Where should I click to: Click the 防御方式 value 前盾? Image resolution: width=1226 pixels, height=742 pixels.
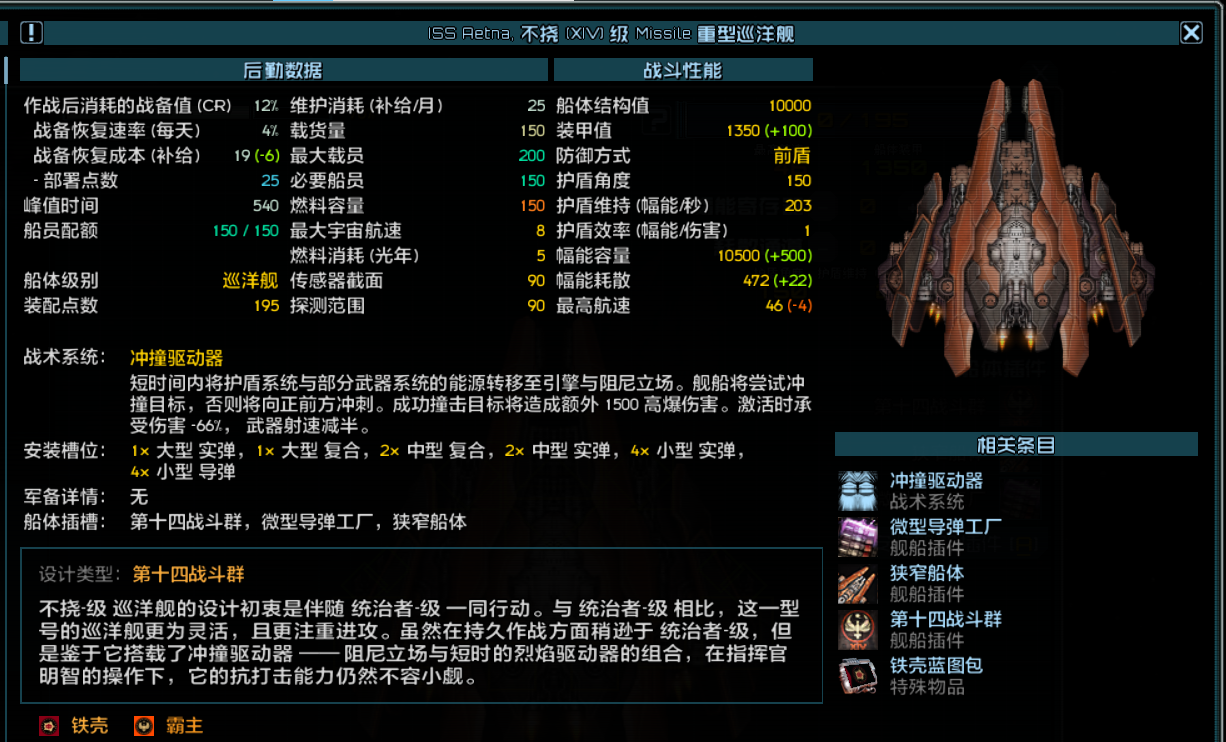tap(792, 156)
